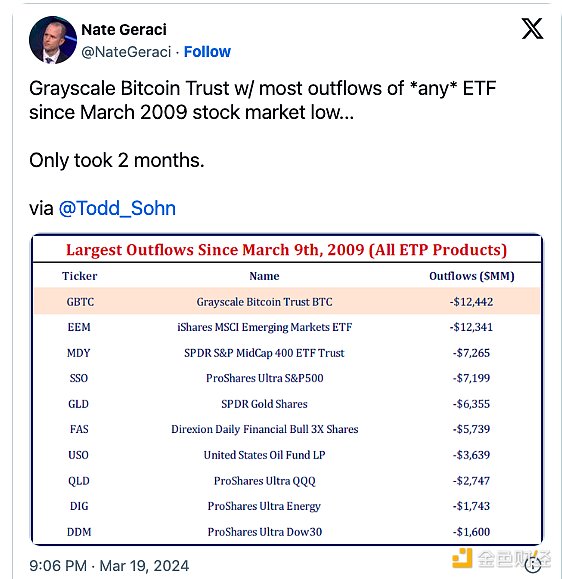Click the Name column header

tap(264, 276)
